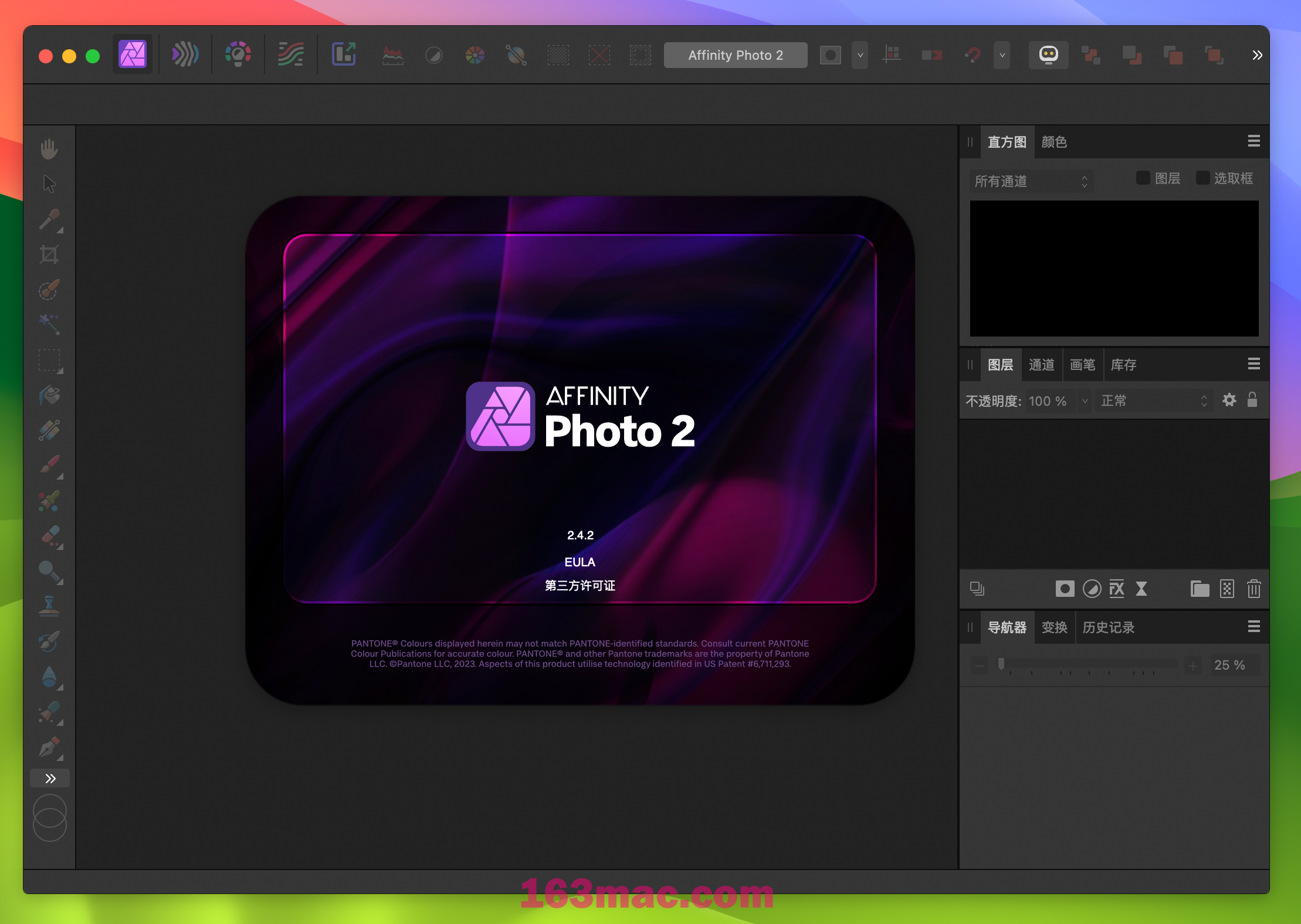Open the Quick Mask options dropdown
Screen dimensions: 1301x924
coord(860,56)
